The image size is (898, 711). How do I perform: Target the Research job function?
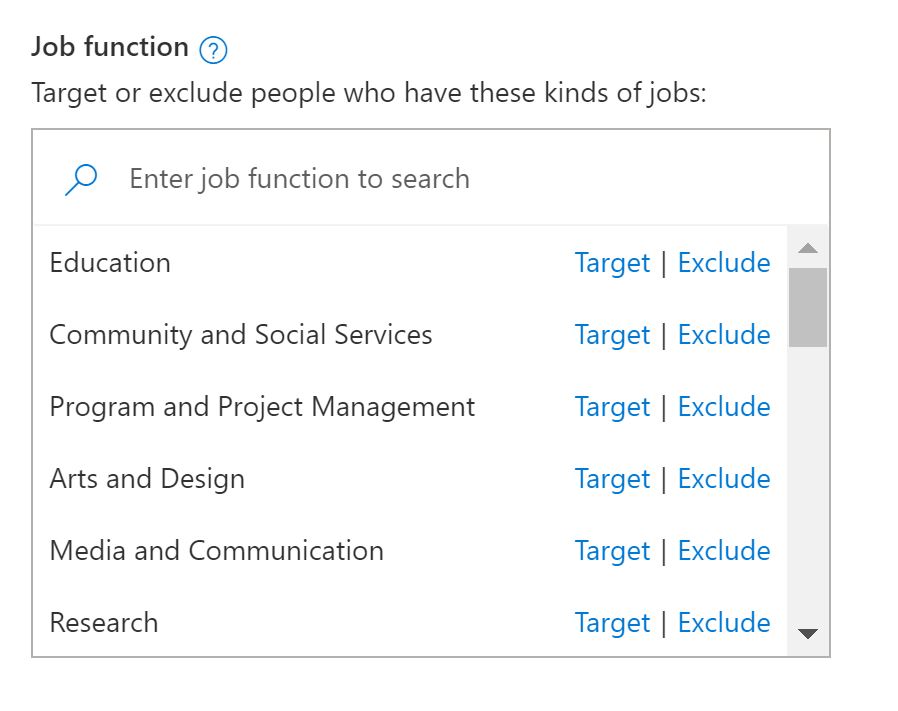click(612, 623)
